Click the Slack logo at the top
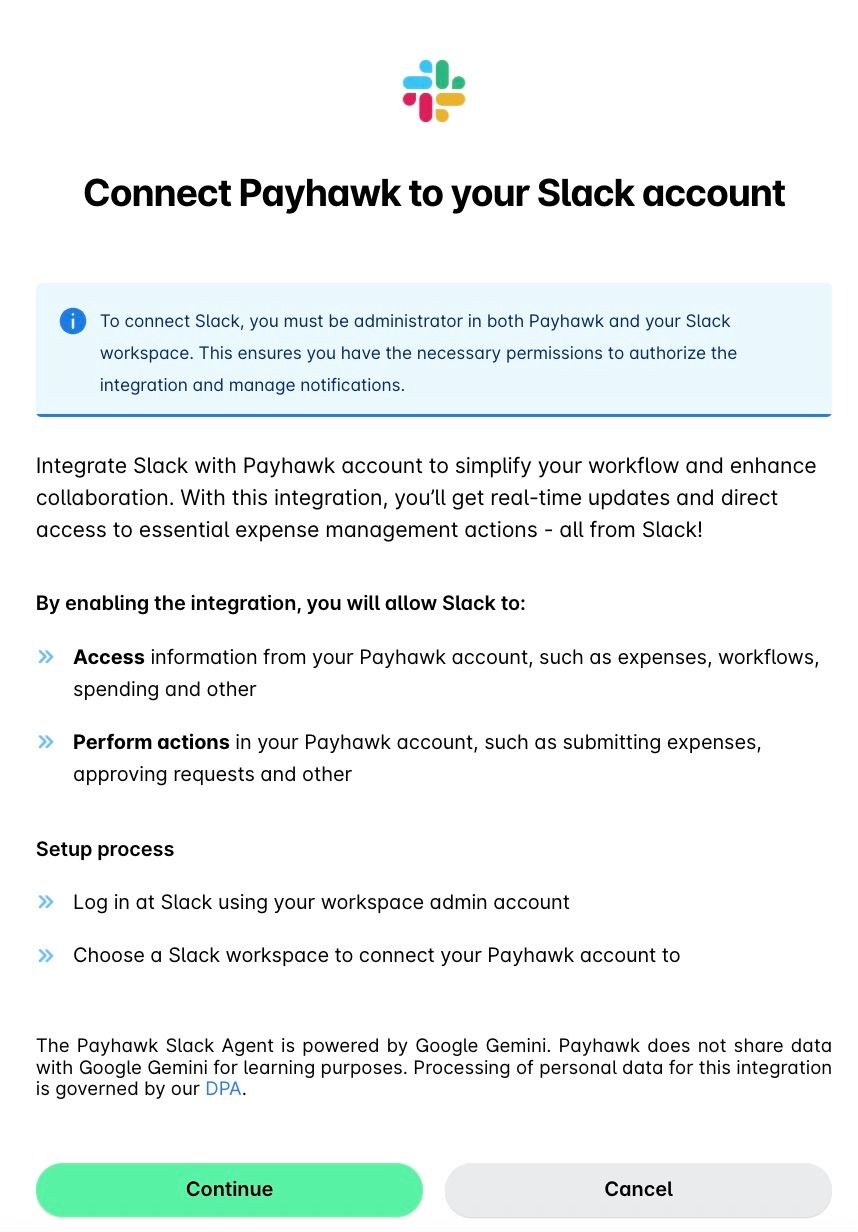858x1232 pixels. pyautogui.click(x=433, y=90)
